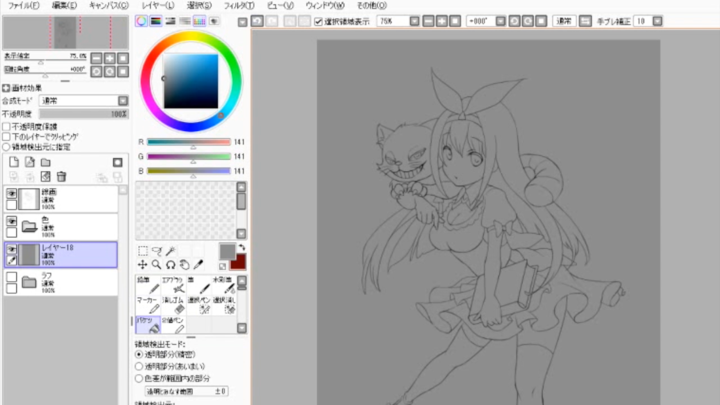Choose the Pencil (鉛筆) brush
Viewport: 720px width, 405px height.
[148, 285]
